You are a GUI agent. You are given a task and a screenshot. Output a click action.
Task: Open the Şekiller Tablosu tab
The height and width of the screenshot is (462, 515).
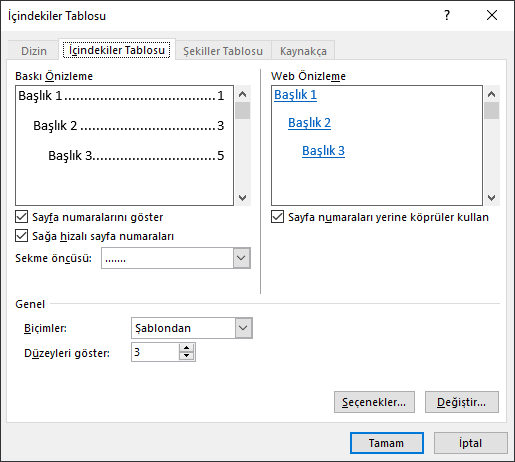tap(223, 51)
